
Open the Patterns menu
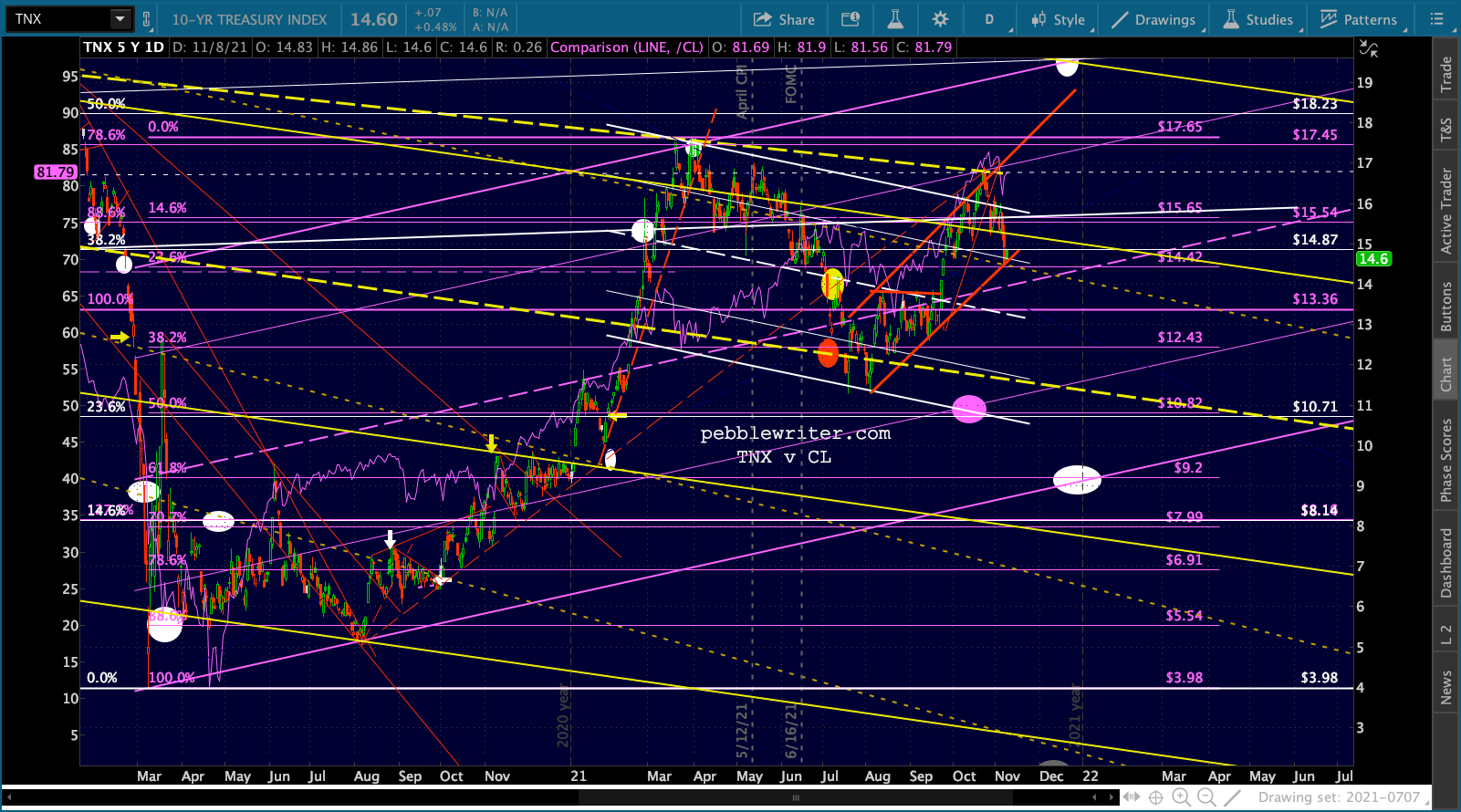coord(1359,19)
